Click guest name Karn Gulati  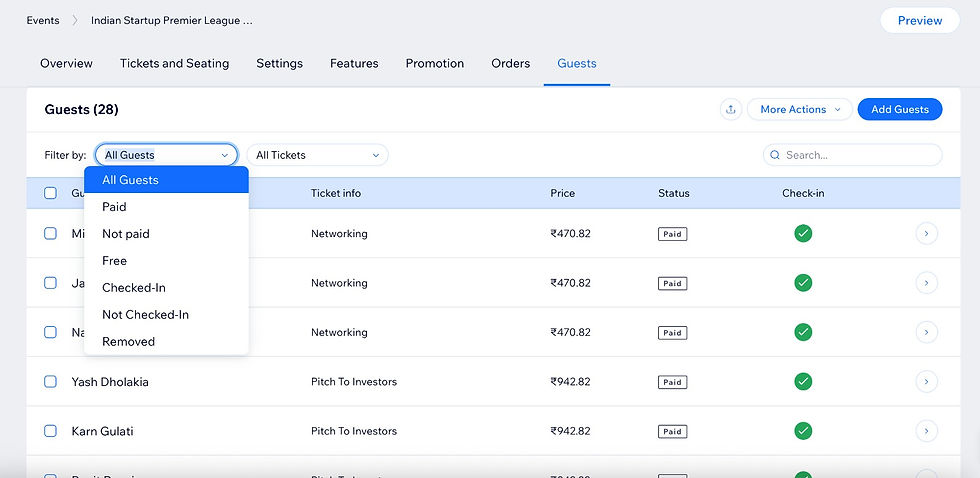pos(102,431)
